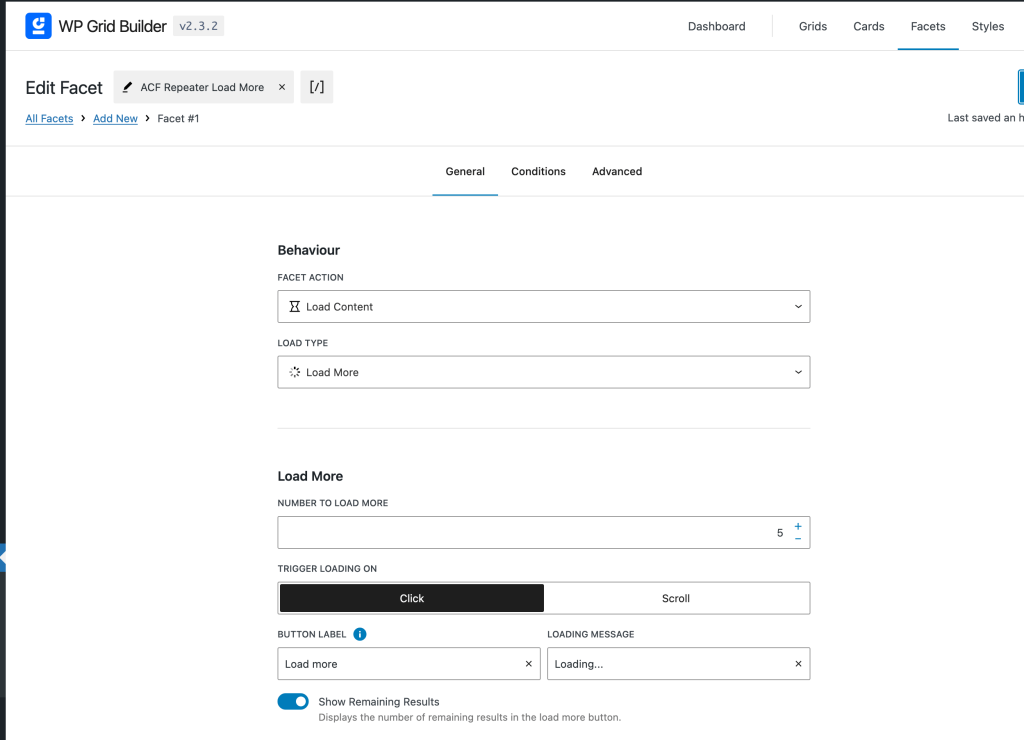Screen dimensions: 1024x740
Task: Set trigger loading to Scroll
Action: coord(676,598)
